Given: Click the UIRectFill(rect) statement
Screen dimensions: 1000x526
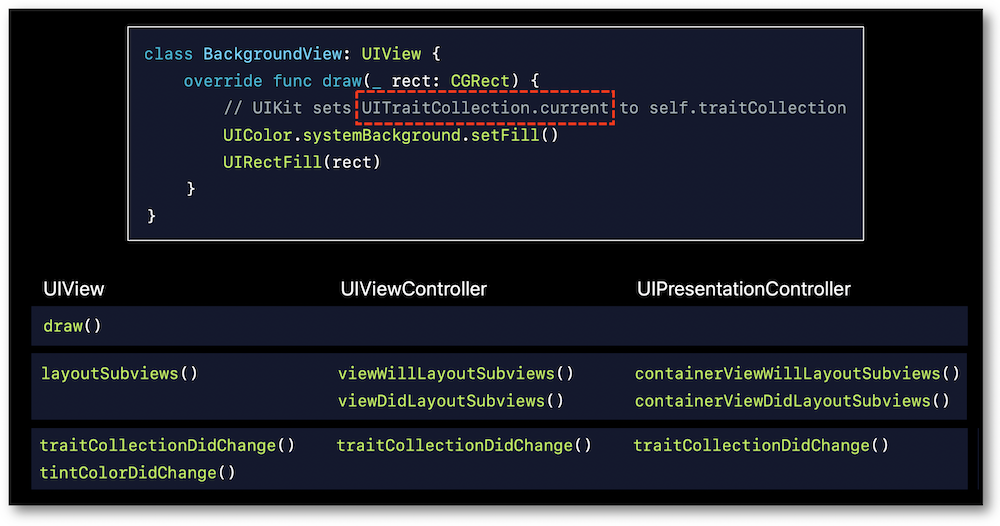Looking at the screenshot, I should [x=302, y=162].
